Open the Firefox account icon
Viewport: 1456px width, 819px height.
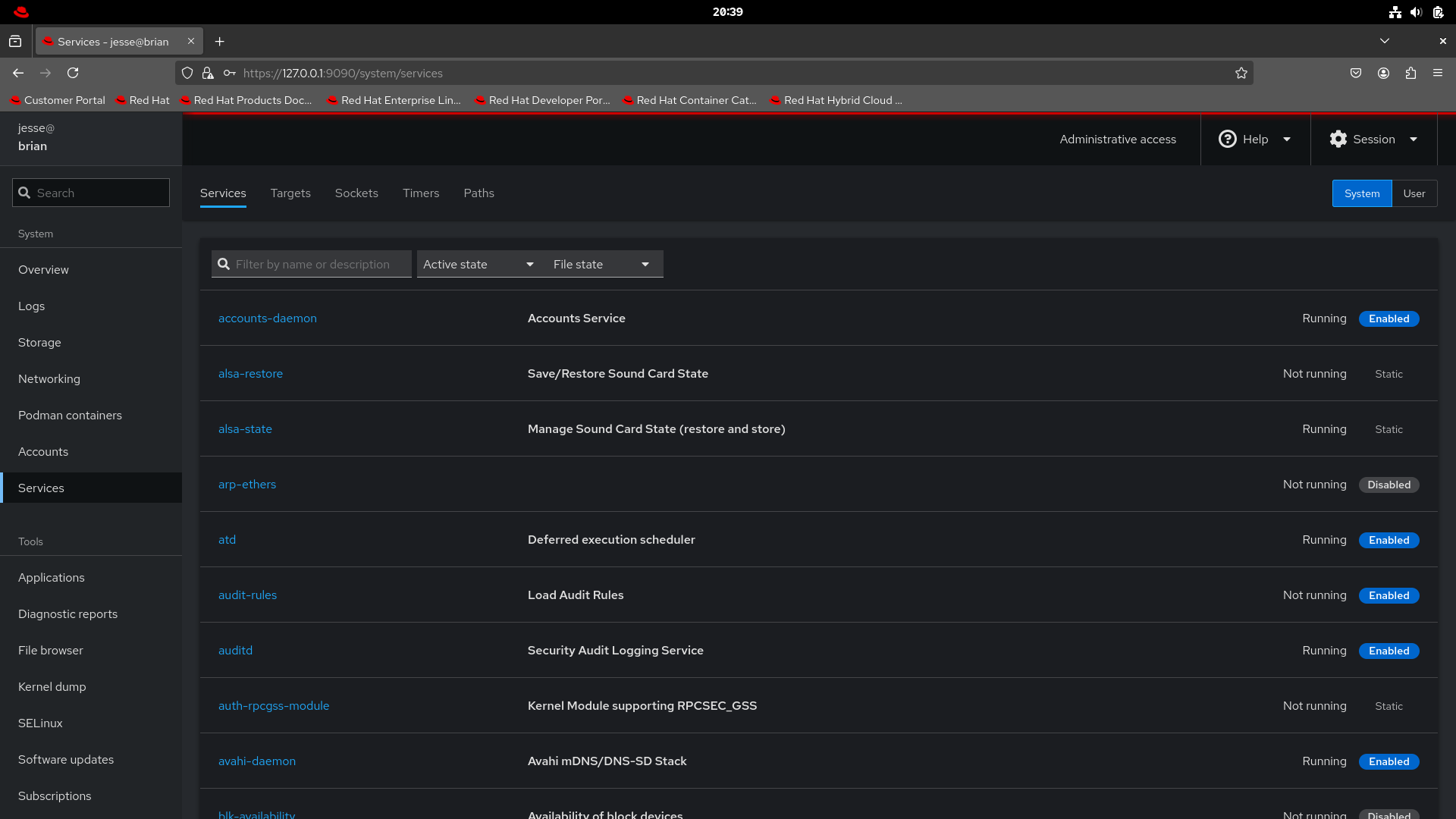tap(1383, 73)
